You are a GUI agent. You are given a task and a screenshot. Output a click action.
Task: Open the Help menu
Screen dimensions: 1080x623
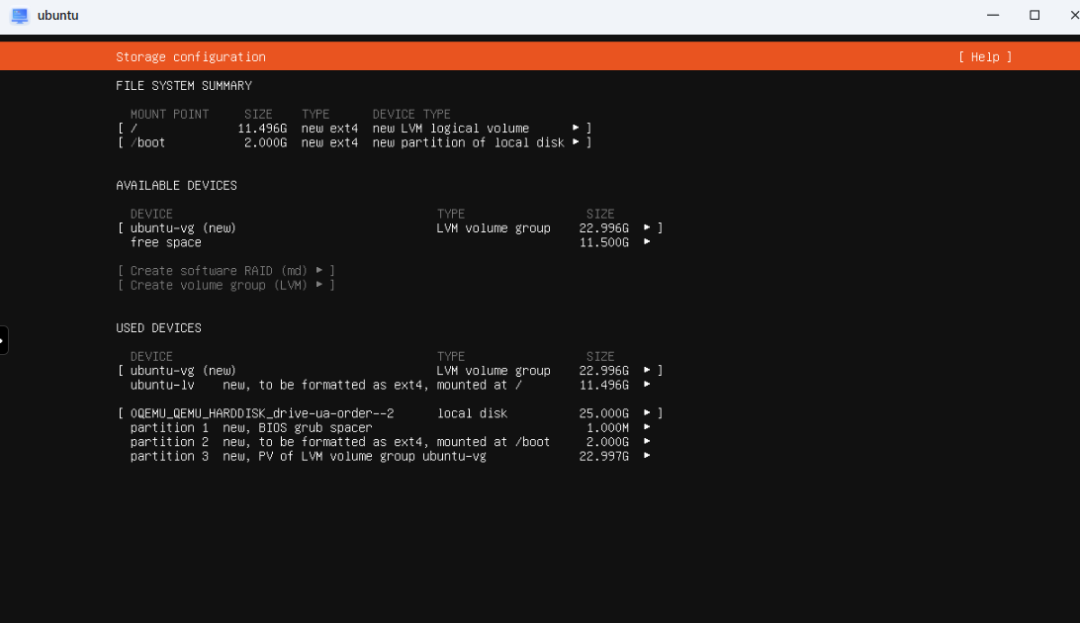(x=985, y=57)
